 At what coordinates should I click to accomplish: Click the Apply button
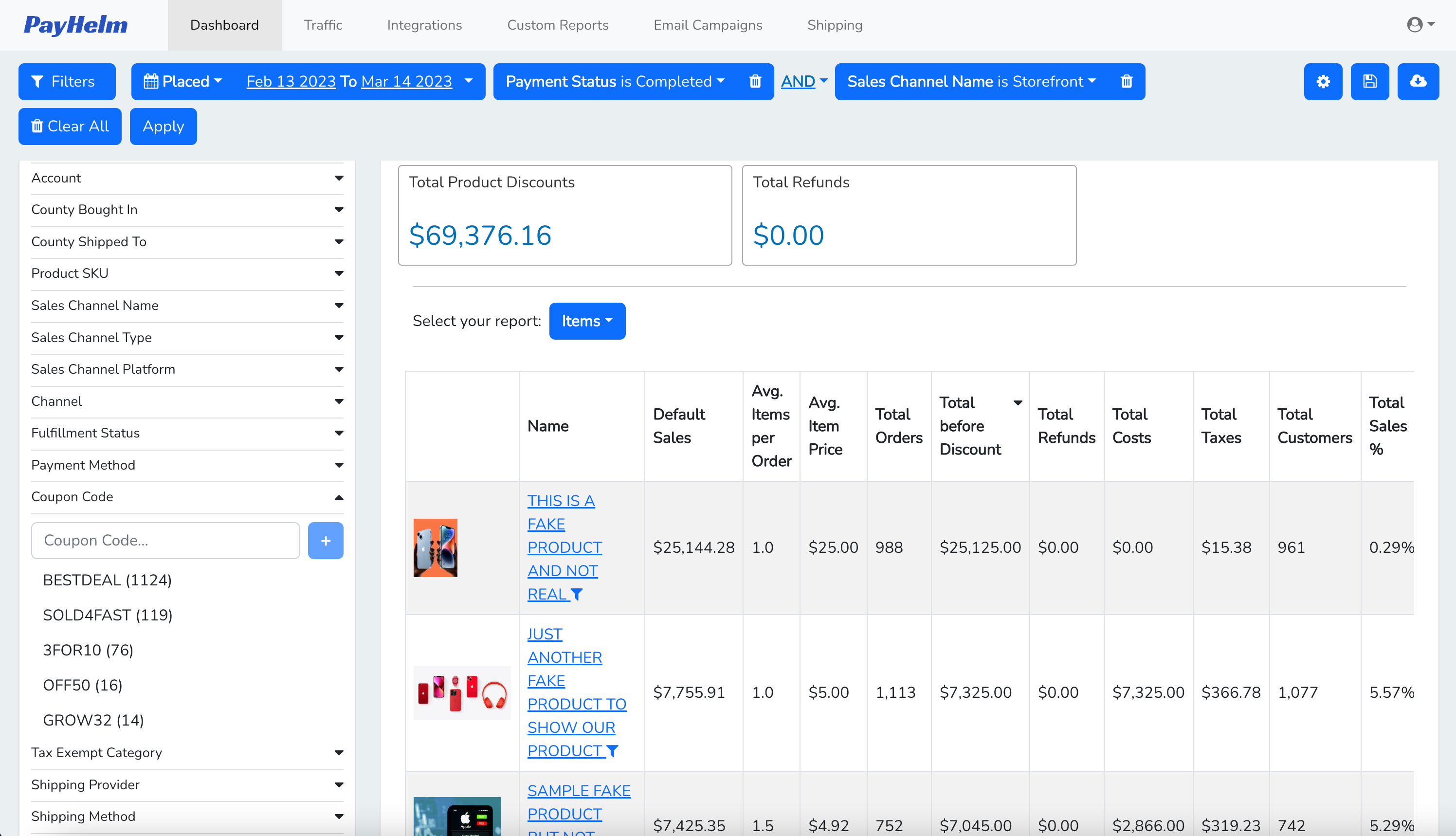pos(163,127)
